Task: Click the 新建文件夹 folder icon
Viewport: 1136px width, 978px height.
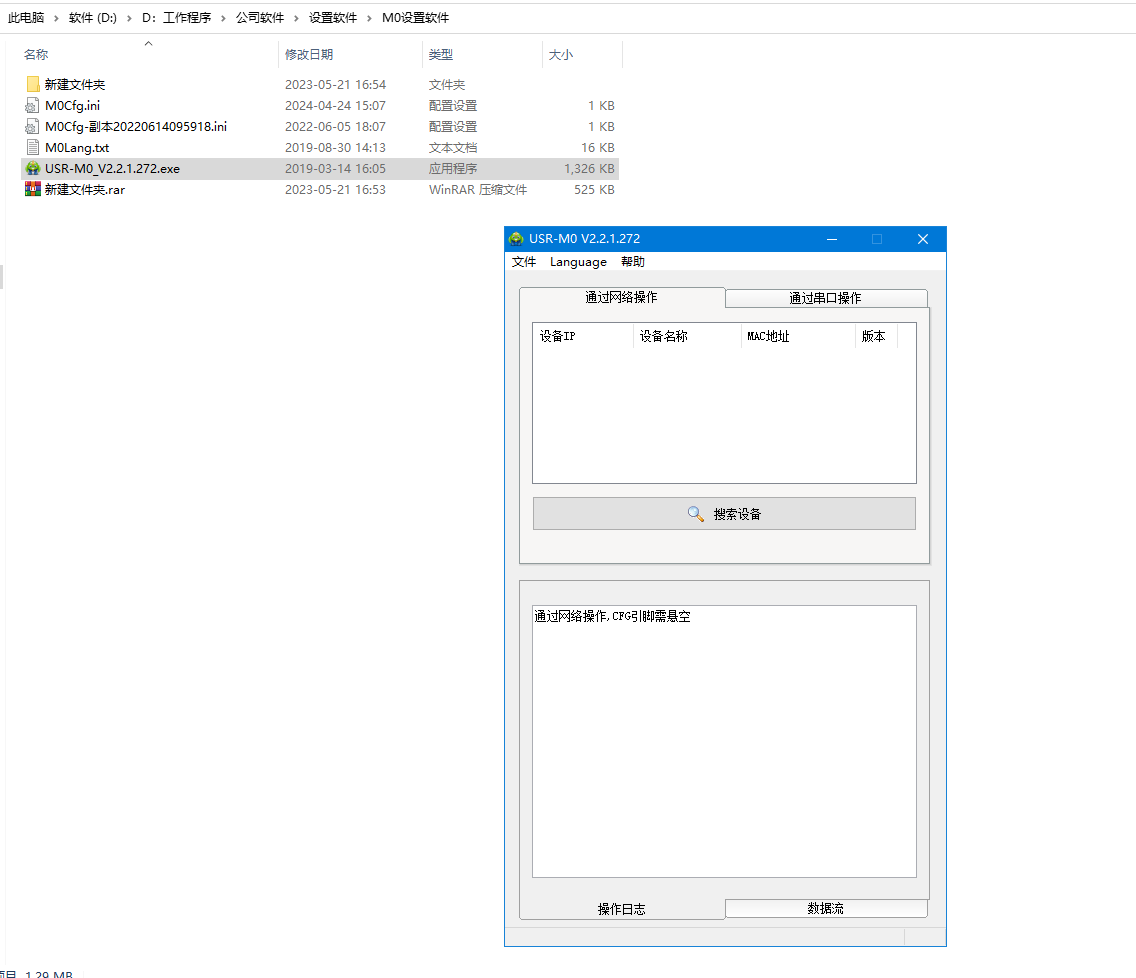Action: tap(33, 85)
